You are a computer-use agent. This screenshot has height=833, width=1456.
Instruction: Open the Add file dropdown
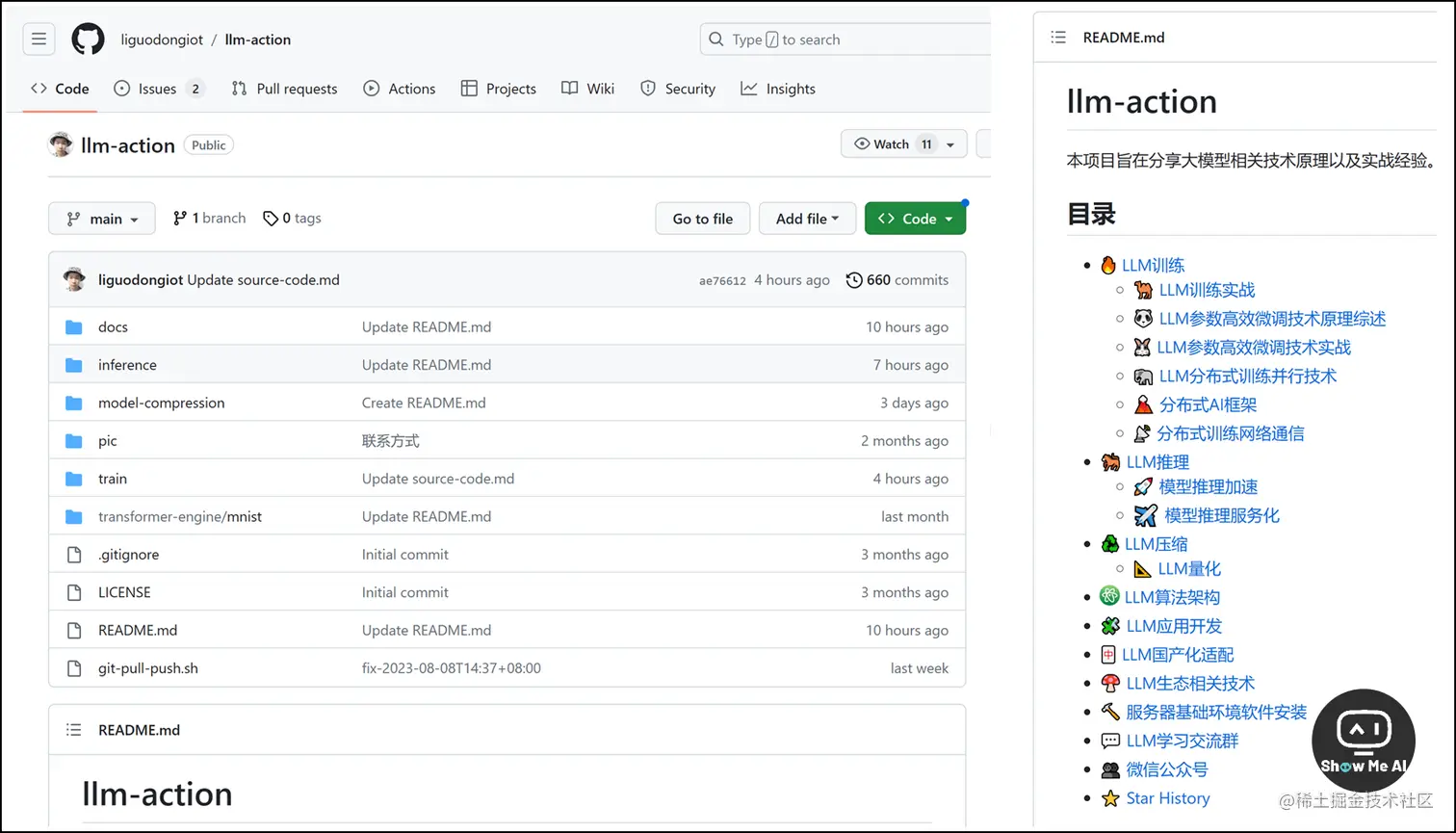807,219
